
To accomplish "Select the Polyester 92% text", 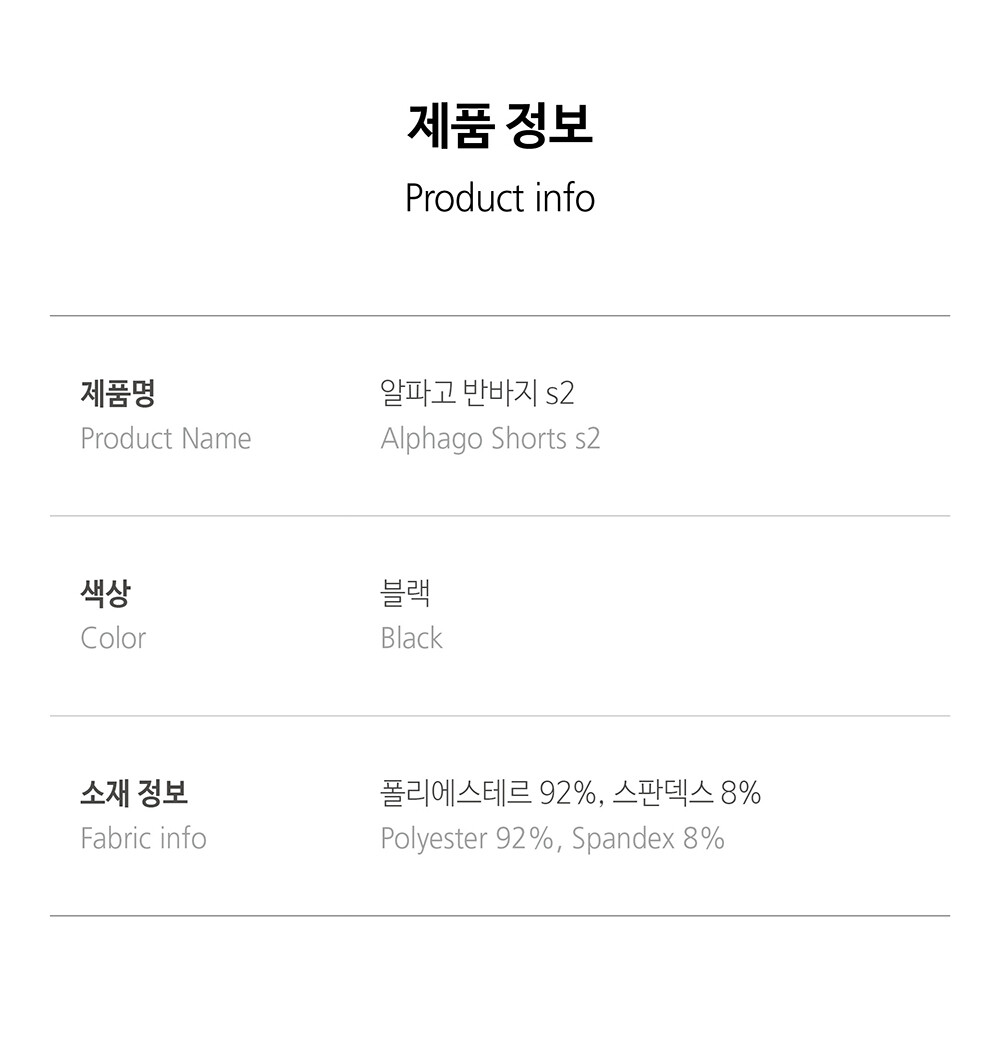I will pyautogui.click(x=468, y=838).
